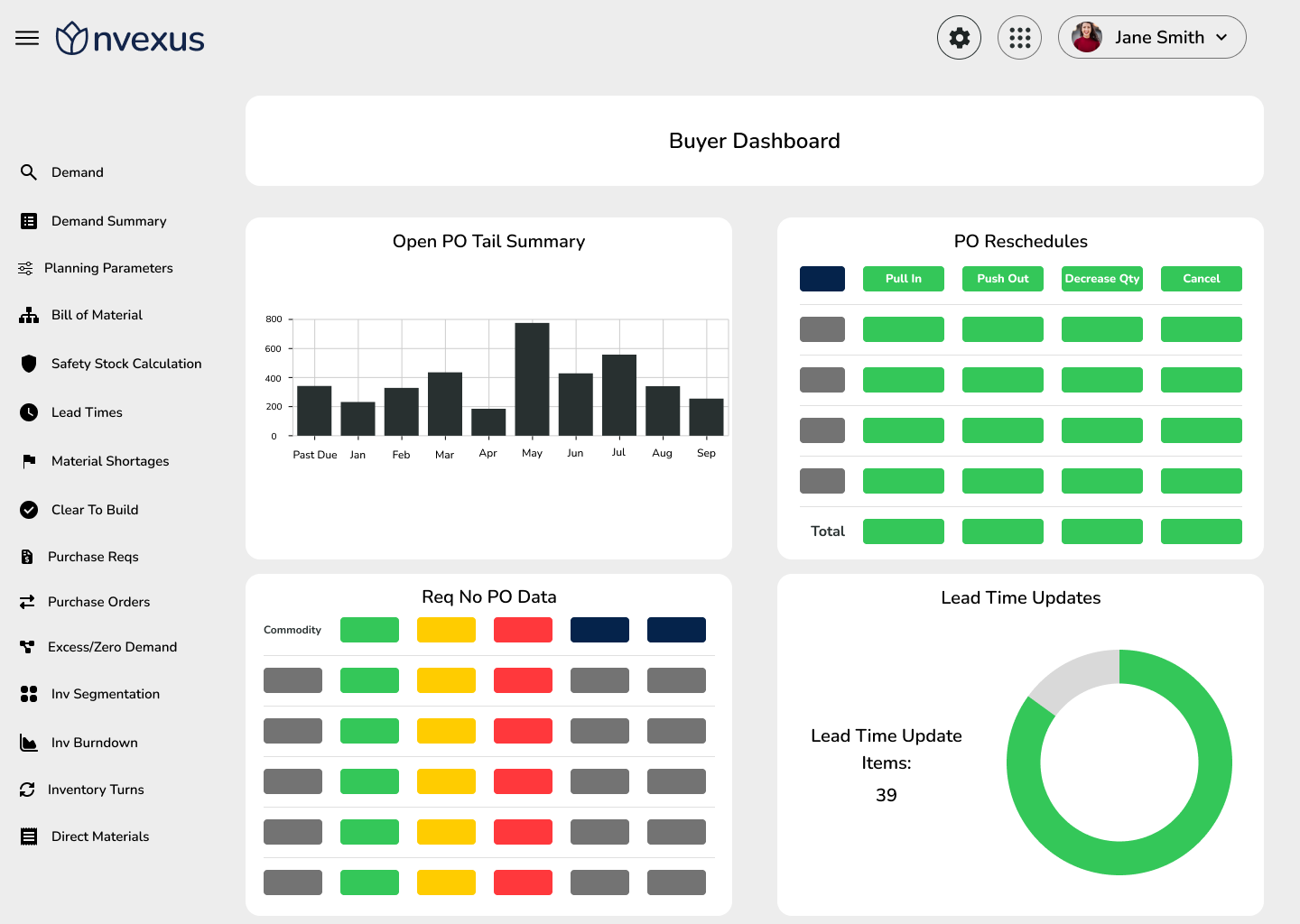Viewport: 1300px width, 924px height.
Task: Open the apps grid icon
Action: click(x=1019, y=38)
